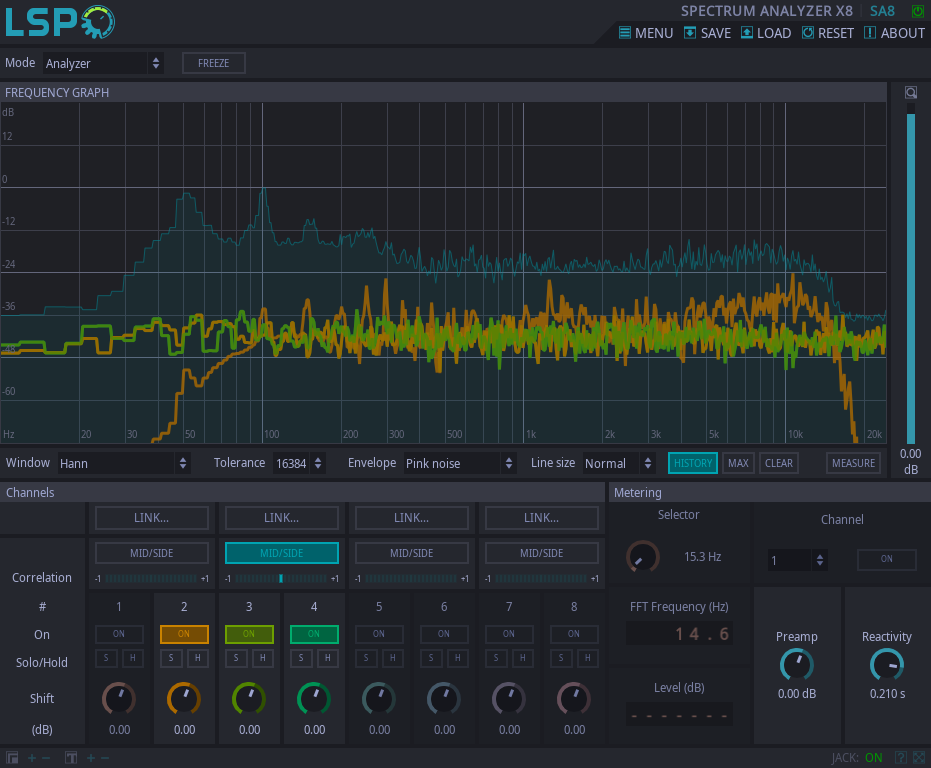This screenshot has width=931, height=768.
Task: Open the Tolerance dropdown showing 16384
Action: (x=299, y=463)
